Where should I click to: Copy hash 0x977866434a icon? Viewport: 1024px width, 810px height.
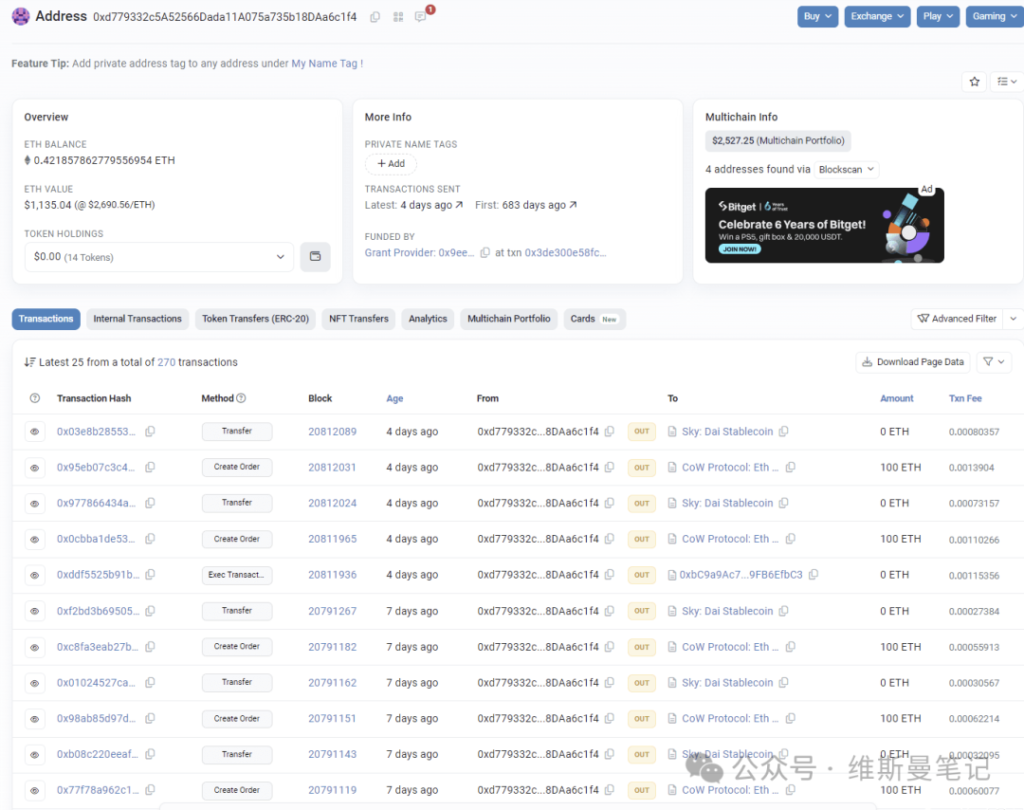(x=150, y=503)
